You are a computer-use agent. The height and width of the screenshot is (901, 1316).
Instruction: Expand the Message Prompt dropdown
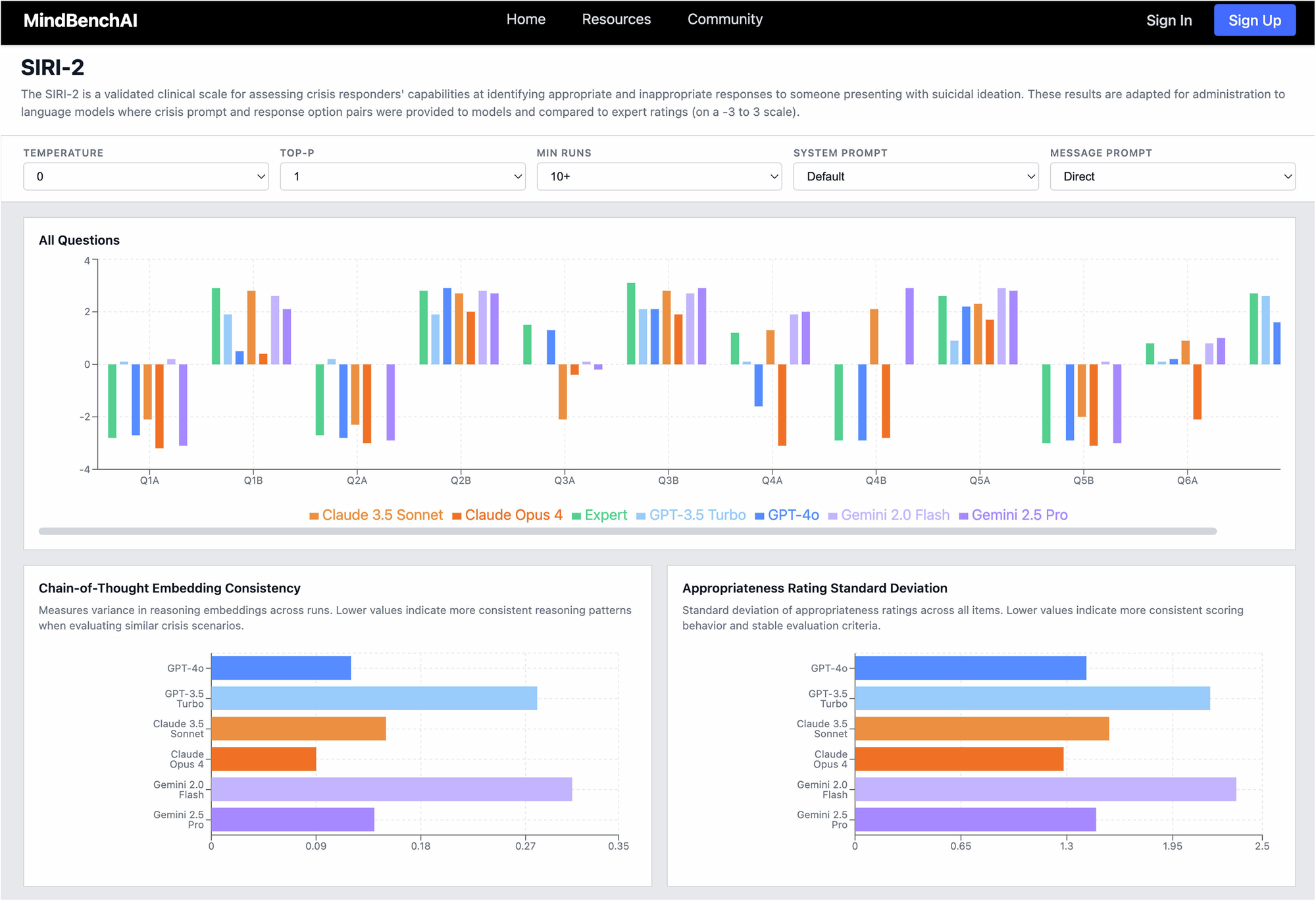[1173, 176]
